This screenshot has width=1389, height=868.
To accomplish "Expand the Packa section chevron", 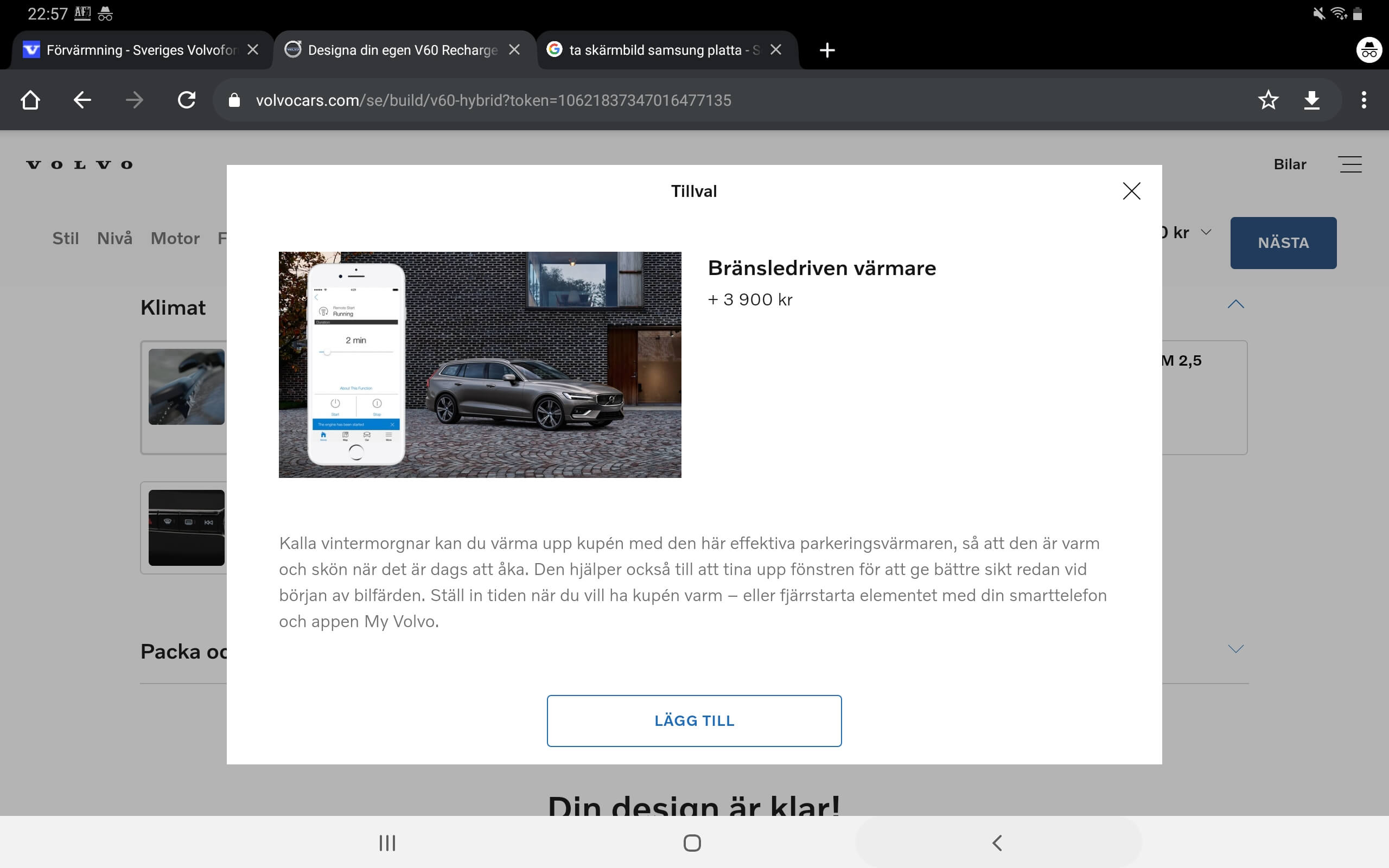I will click(1235, 649).
